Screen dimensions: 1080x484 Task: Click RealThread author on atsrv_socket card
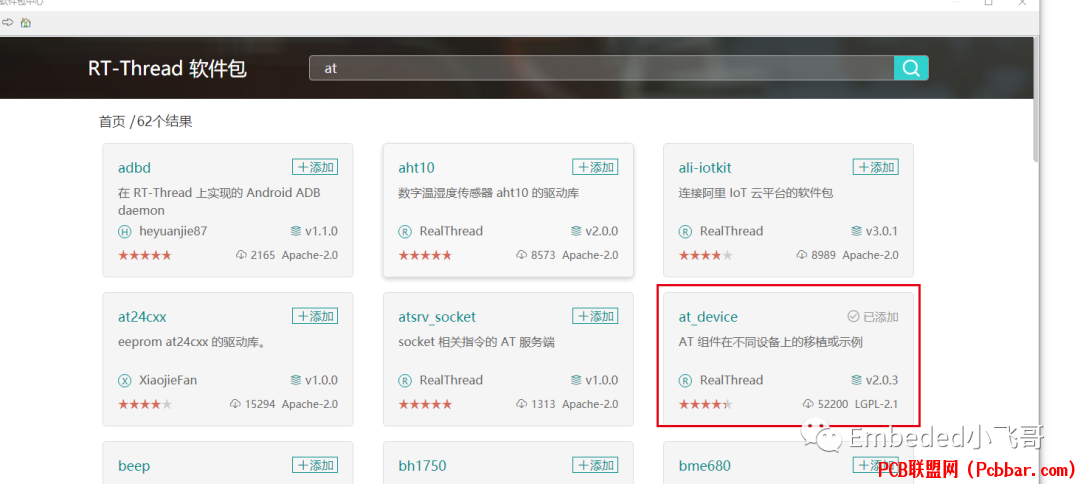point(451,380)
